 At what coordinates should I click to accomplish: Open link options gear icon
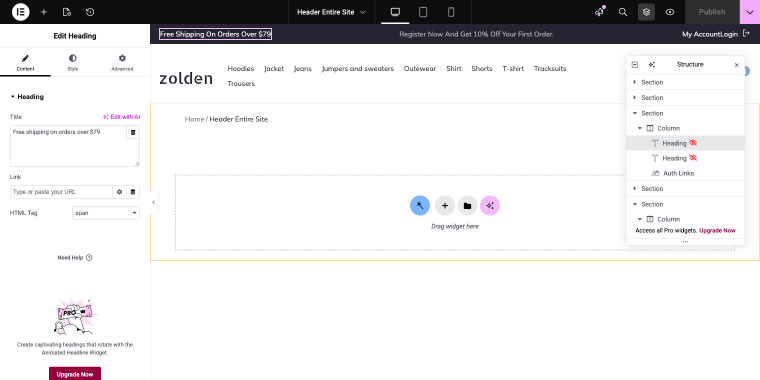coord(120,192)
